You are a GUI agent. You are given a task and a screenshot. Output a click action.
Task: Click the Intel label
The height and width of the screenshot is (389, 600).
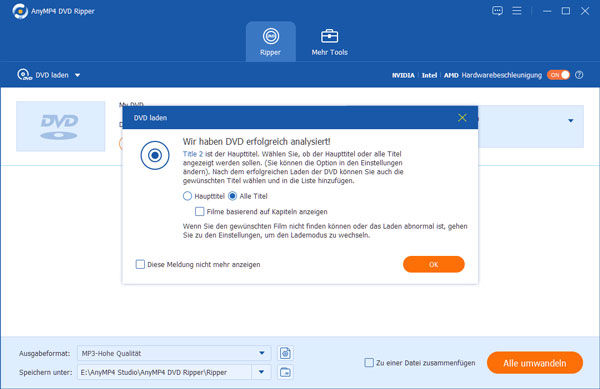pos(429,75)
